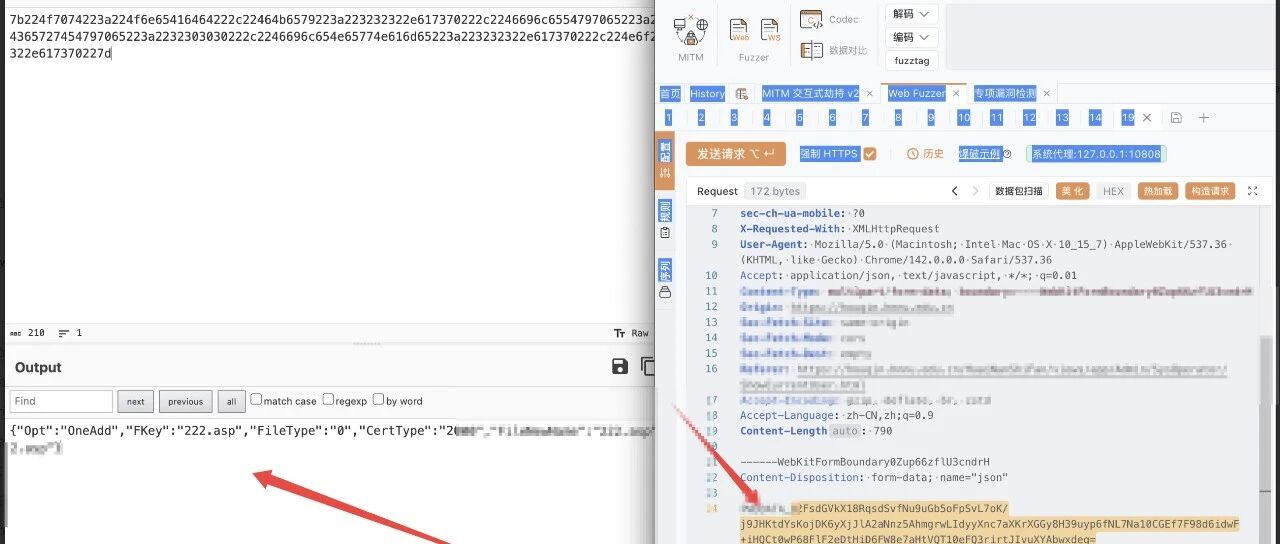The height and width of the screenshot is (544, 1280).
Task: Click next in Output find bar
Action: (x=135, y=401)
